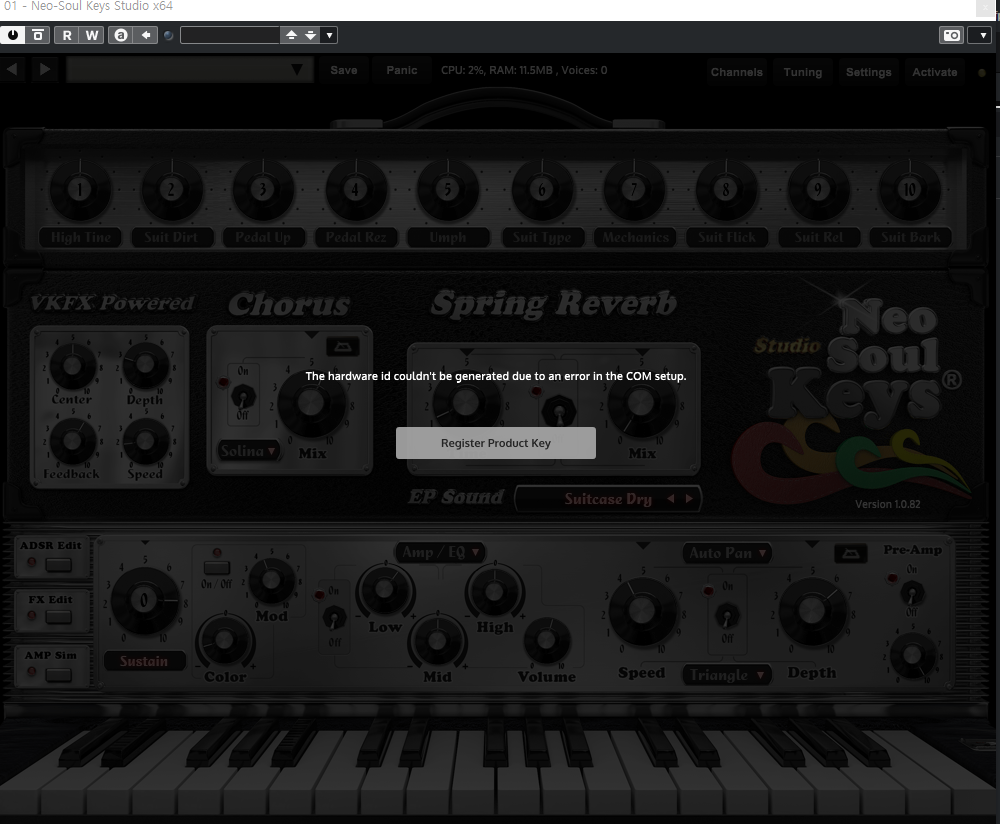Open the host preset dropdown arrow
This screenshot has height=824, width=1000.
pos(329,35)
